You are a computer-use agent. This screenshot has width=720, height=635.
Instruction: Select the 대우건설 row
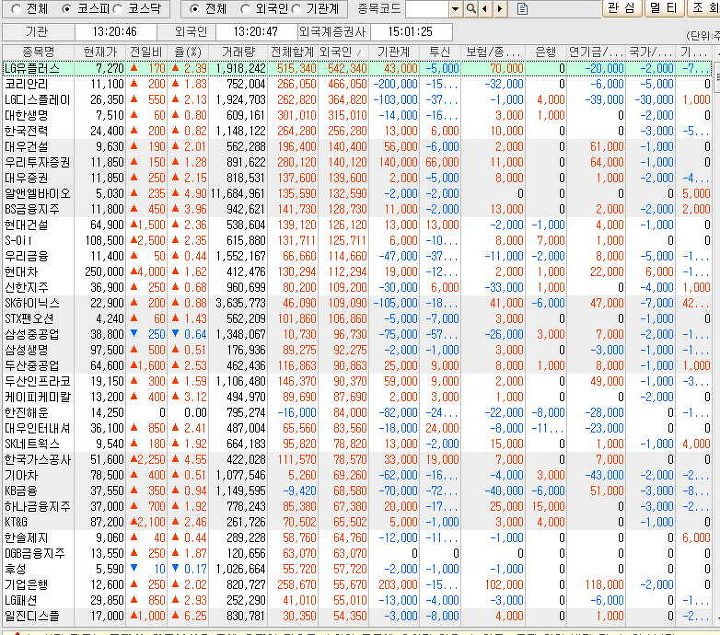(x=357, y=146)
